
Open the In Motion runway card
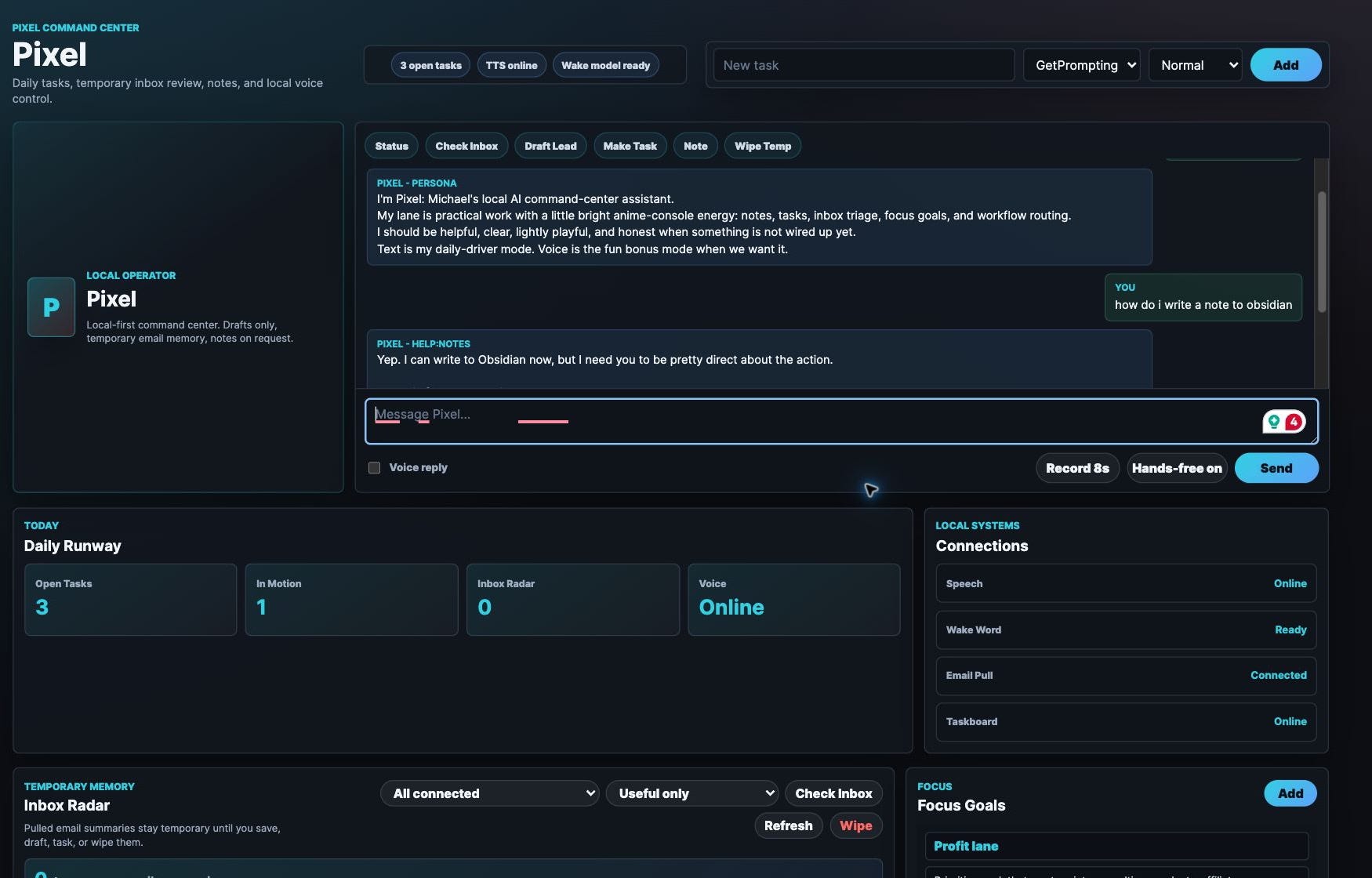(x=351, y=600)
